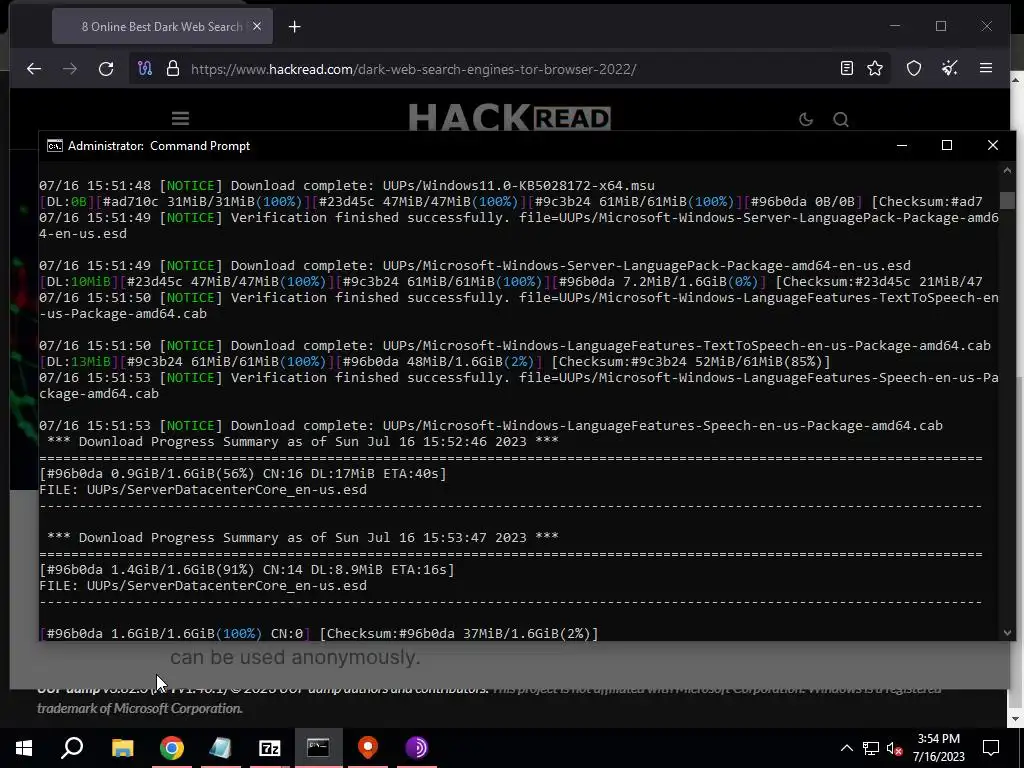Image resolution: width=1024 pixels, height=768 pixels.
Task: Maximize the Command Prompt window
Action: (947, 145)
